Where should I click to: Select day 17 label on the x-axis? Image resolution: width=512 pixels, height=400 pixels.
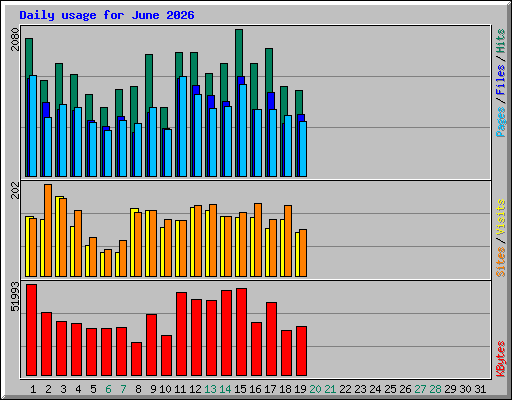[x=270, y=389]
